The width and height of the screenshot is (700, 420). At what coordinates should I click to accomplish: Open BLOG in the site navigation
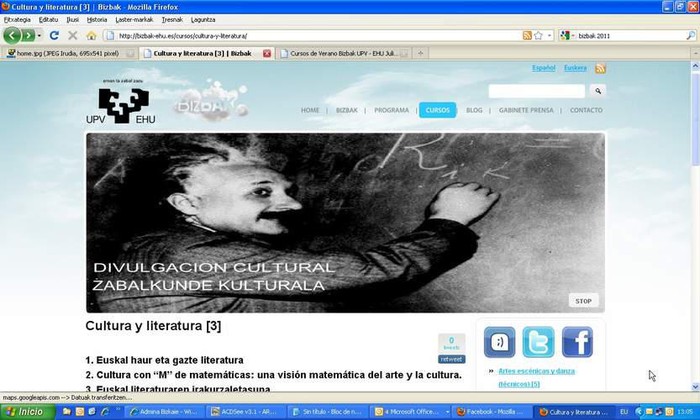click(x=474, y=110)
